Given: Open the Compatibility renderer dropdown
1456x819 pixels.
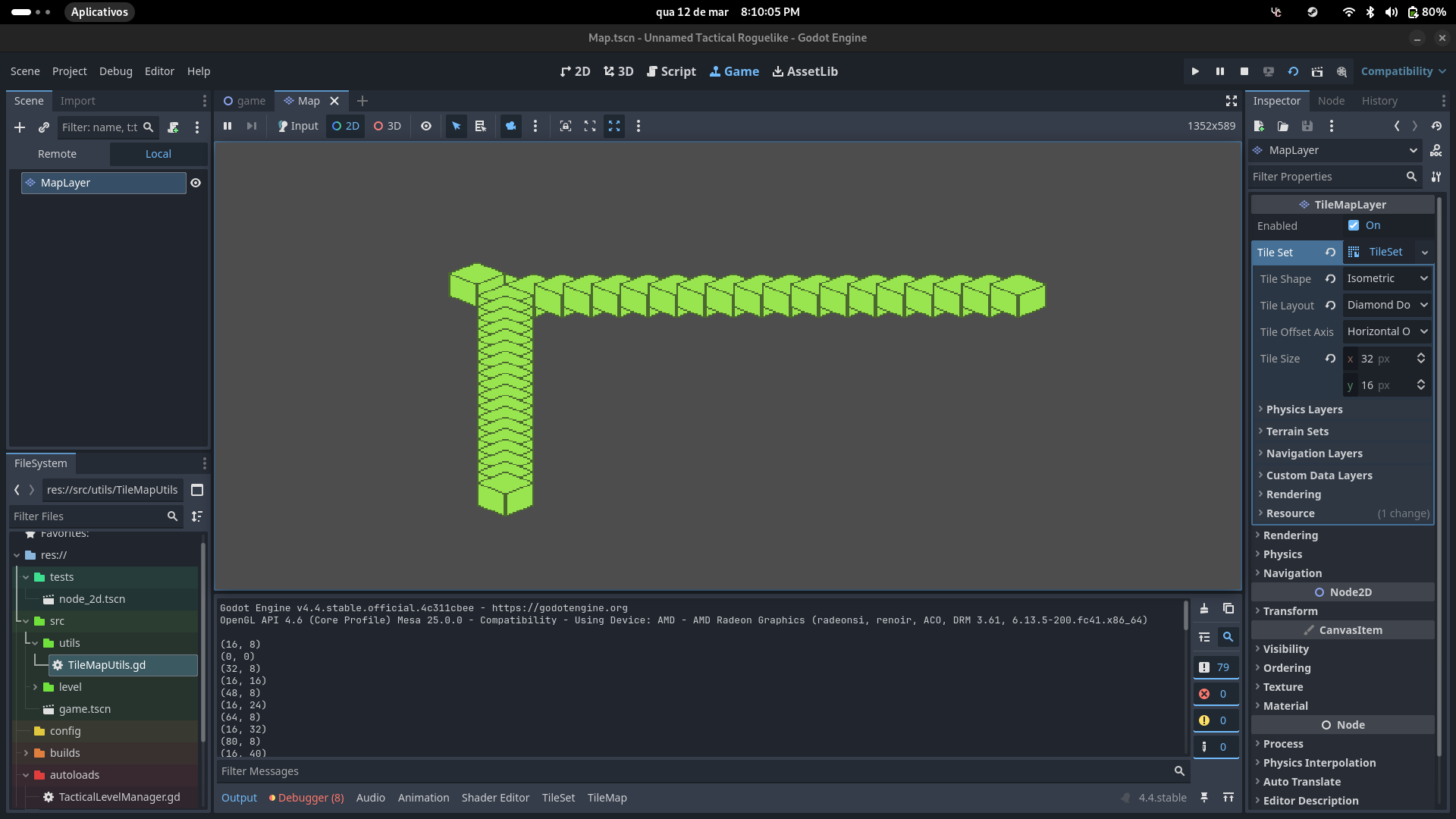Looking at the screenshot, I should tap(1401, 71).
